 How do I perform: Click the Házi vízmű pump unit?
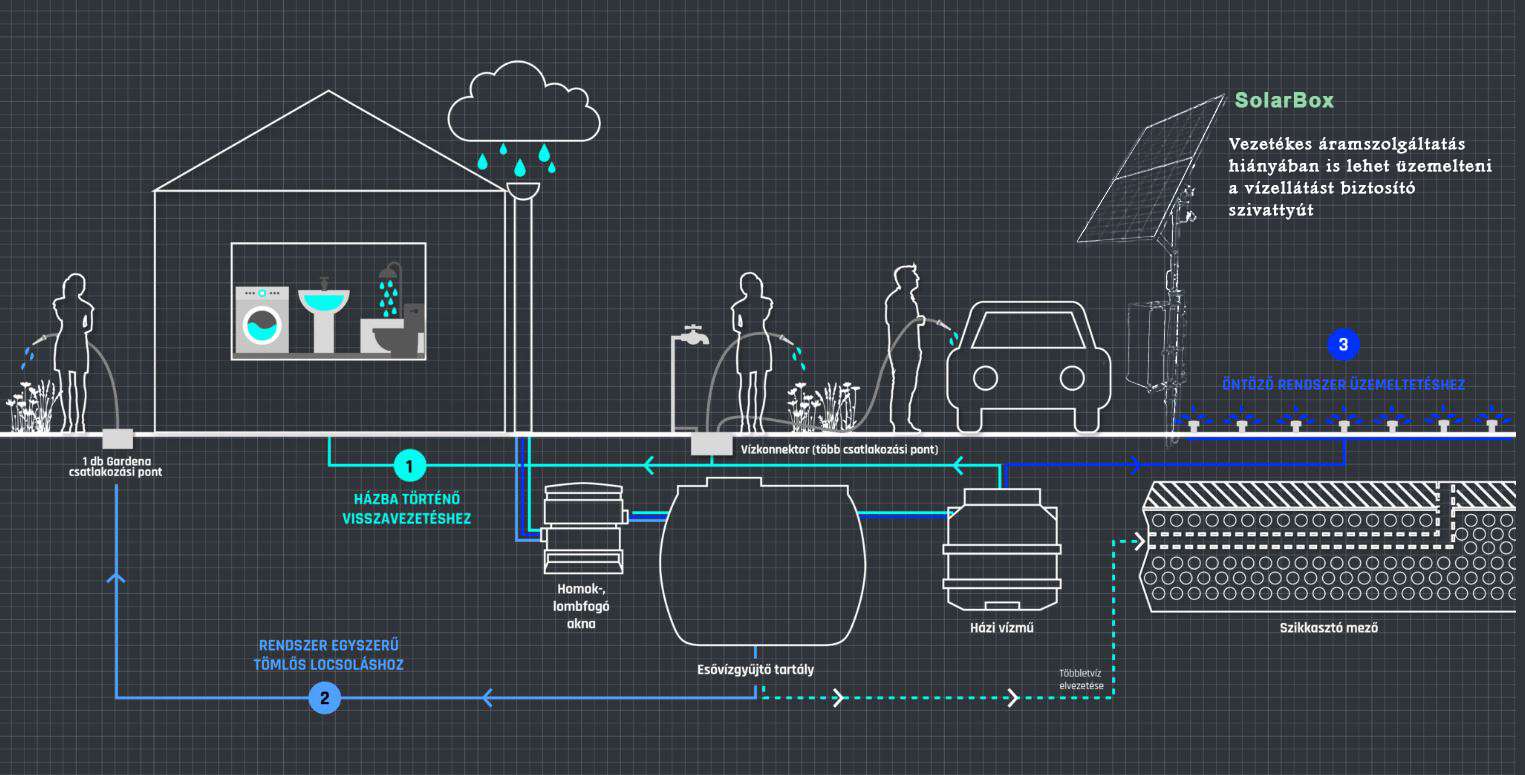click(x=1003, y=550)
